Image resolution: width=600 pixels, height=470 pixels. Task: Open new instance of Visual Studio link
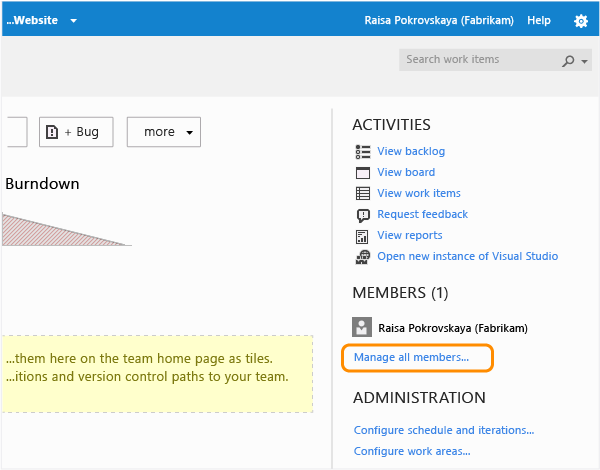click(x=468, y=256)
